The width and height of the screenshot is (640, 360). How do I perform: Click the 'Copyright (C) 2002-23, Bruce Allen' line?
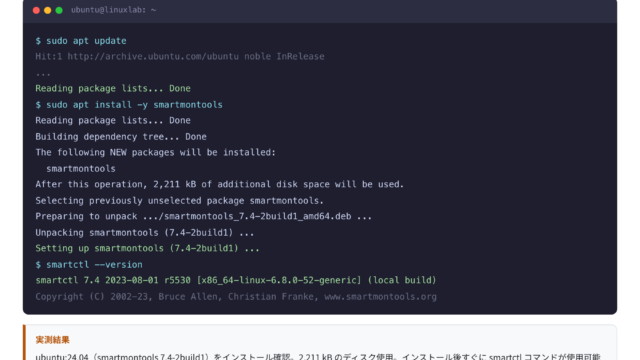pyautogui.click(x=236, y=297)
